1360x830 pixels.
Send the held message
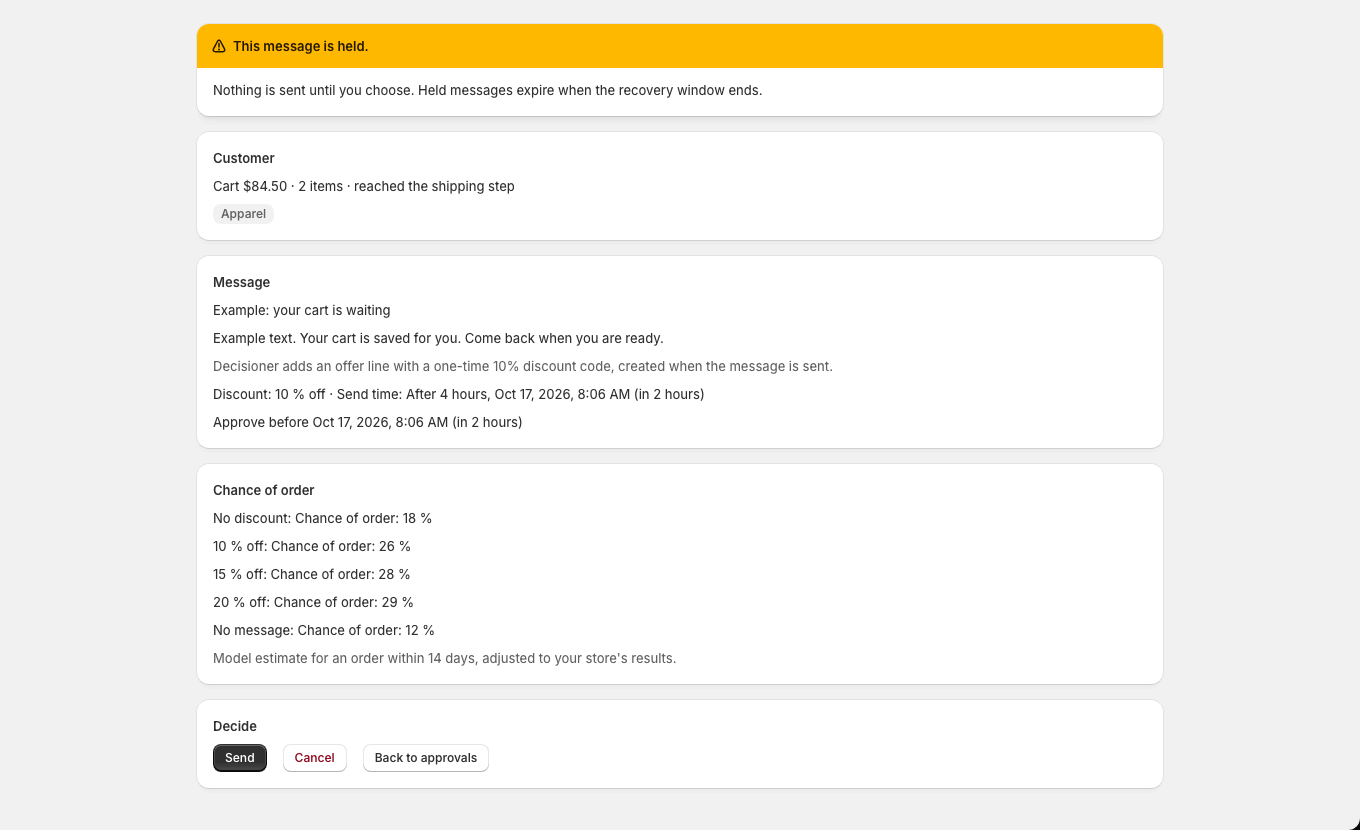pyautogui.click(x=240, y=758)
